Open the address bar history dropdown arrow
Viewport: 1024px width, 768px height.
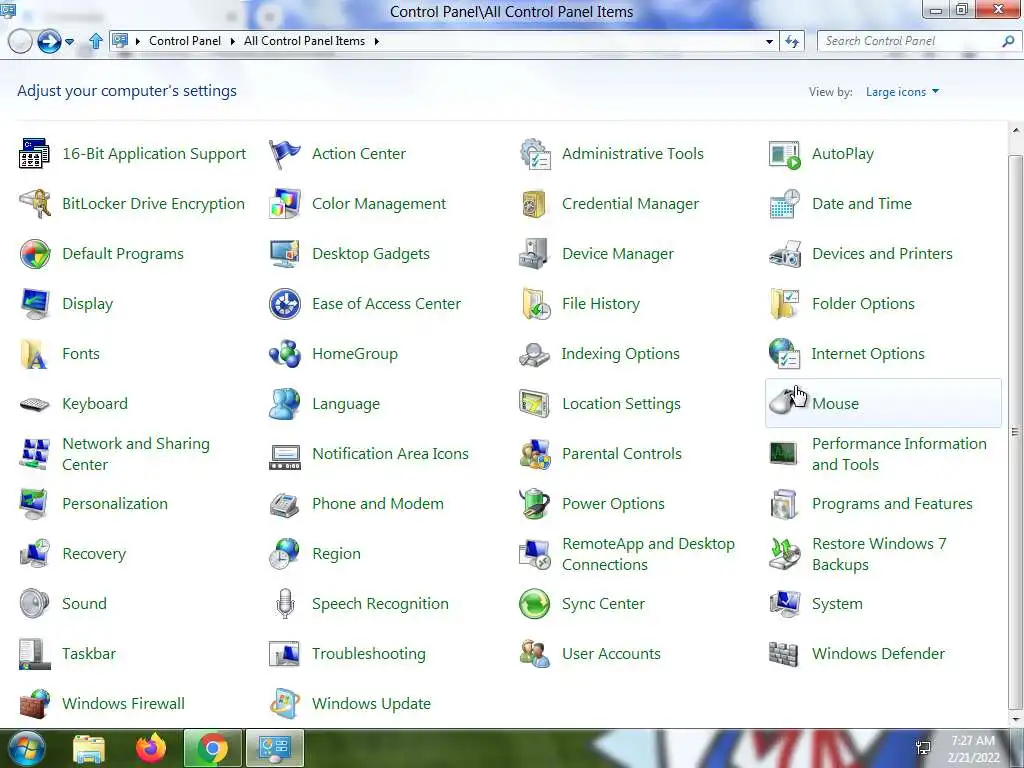[769, 41]
